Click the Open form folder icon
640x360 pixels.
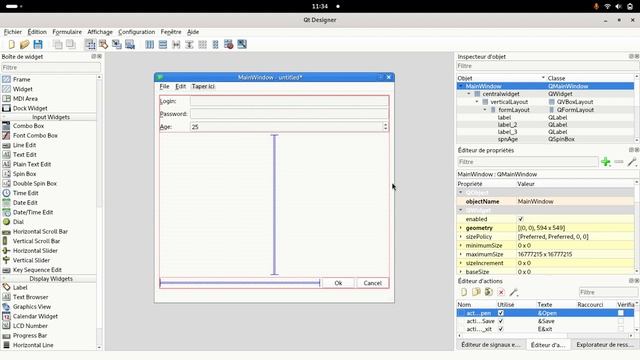(x=24, y=44)
